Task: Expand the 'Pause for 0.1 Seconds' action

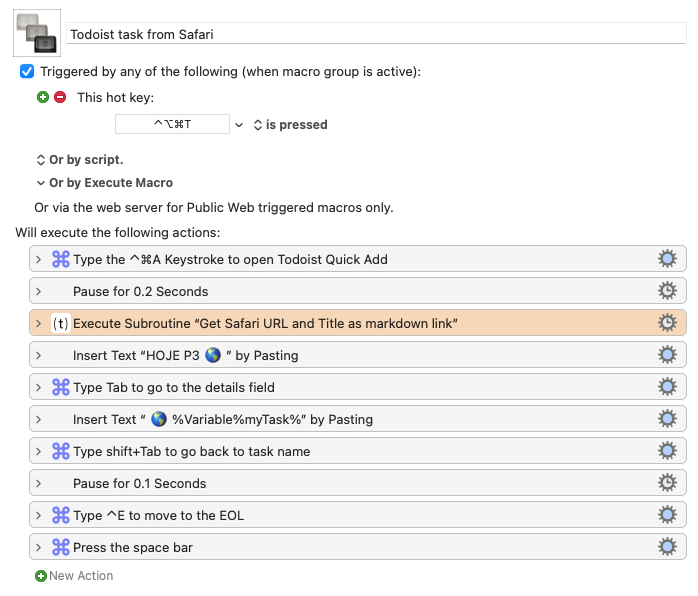Action: pyautogui.click(x=38, y=484)
